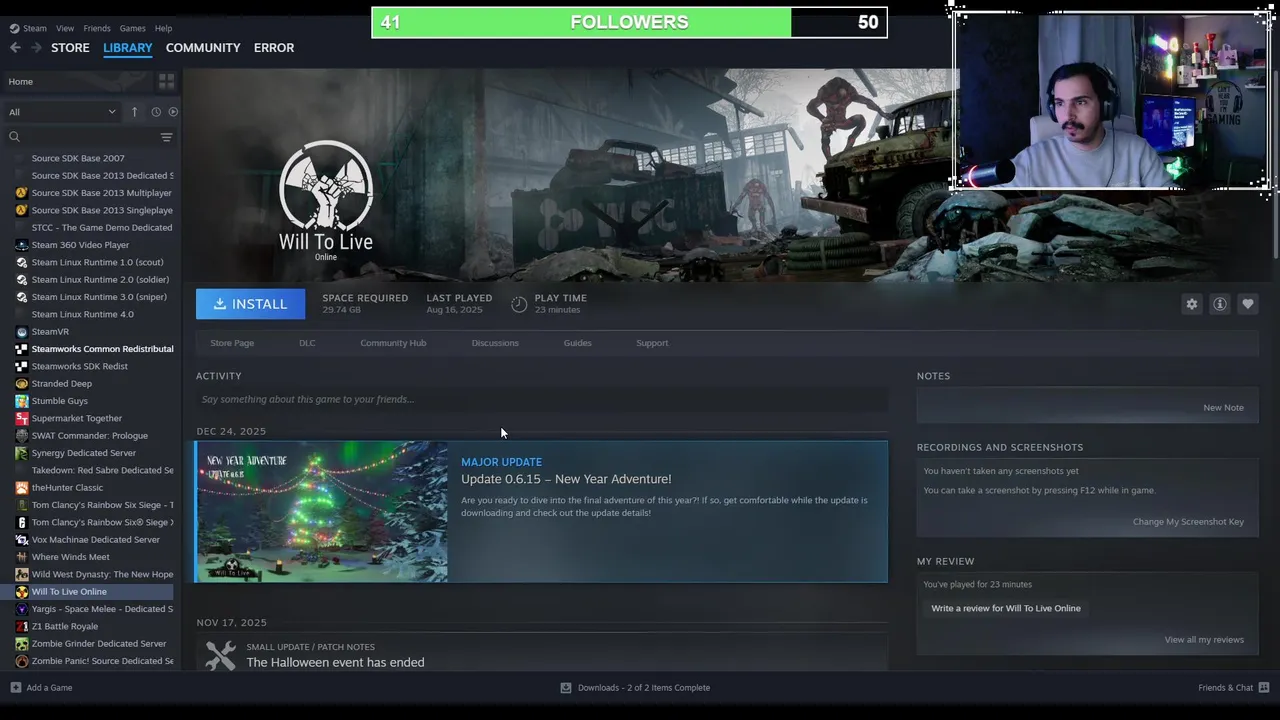Select SteamVR icon in the library list

[x=21, y=332]
